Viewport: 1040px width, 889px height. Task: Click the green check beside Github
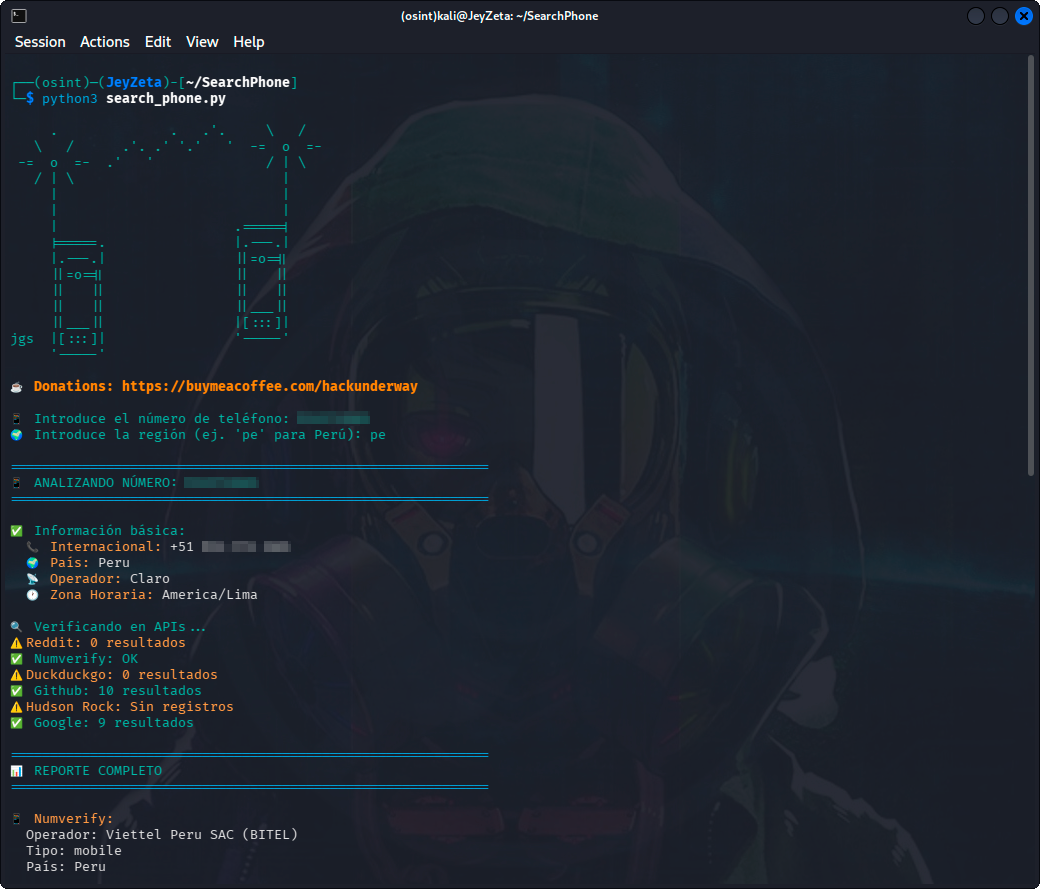(x=17, y=691)
